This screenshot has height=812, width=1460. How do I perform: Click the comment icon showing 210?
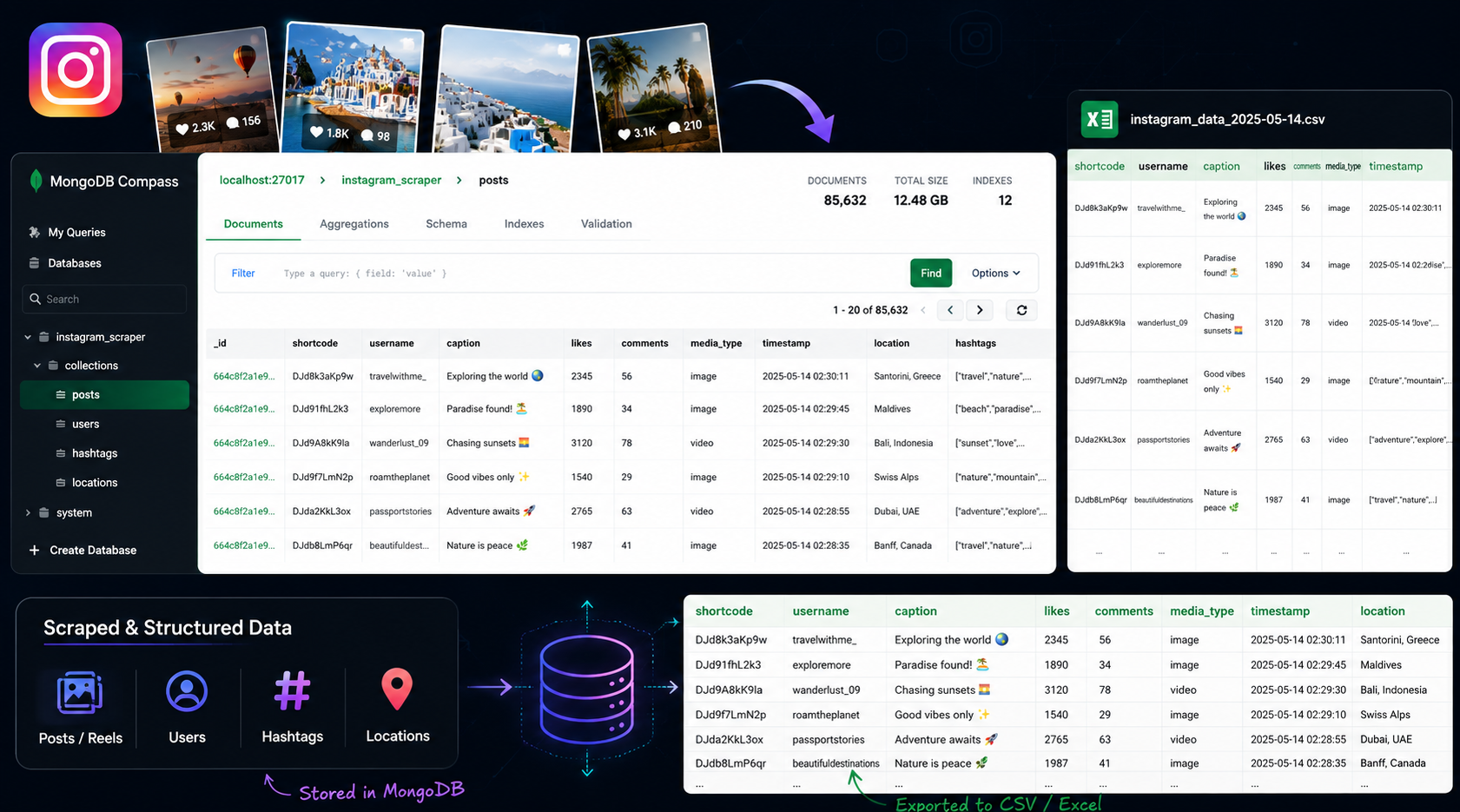674,127
